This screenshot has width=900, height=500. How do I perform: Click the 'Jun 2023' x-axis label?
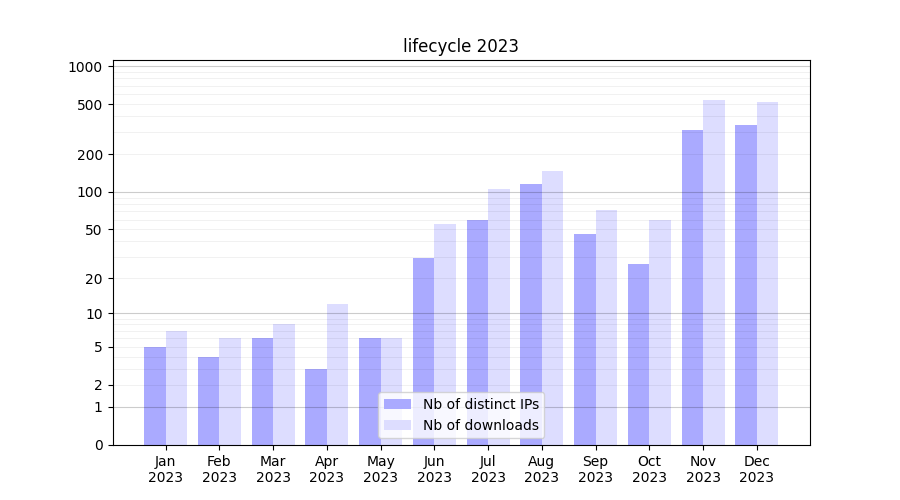434,469
